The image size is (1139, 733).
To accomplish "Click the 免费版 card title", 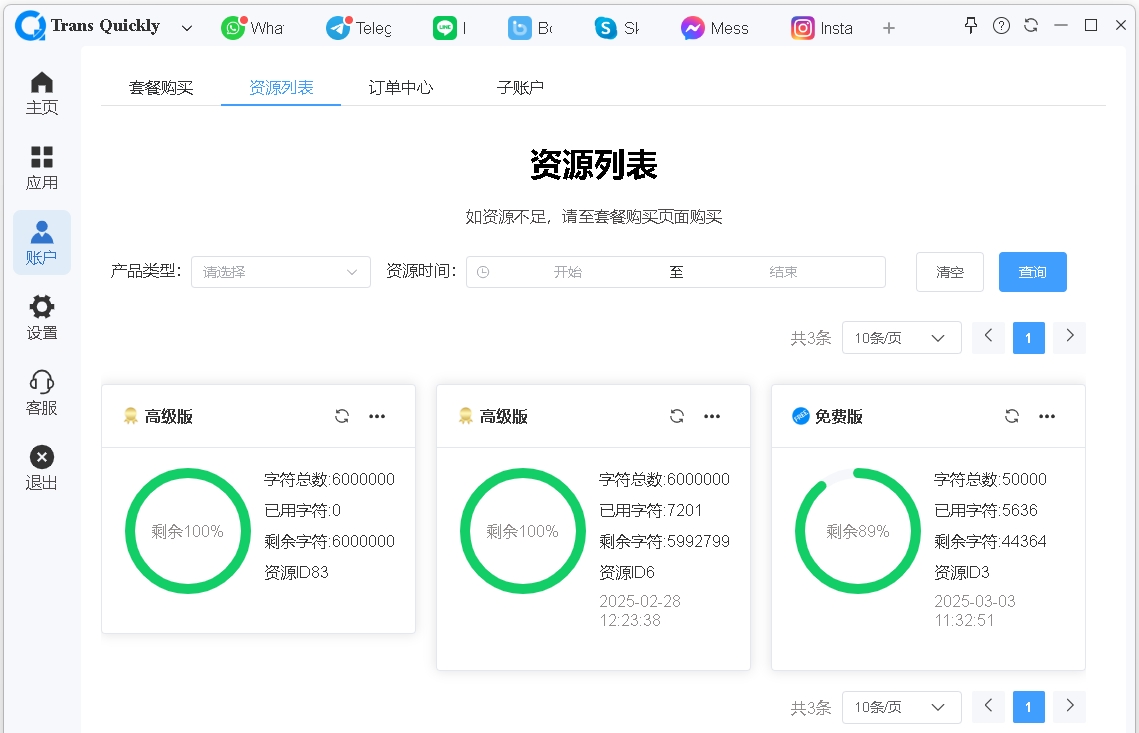I will click(838, 416).
